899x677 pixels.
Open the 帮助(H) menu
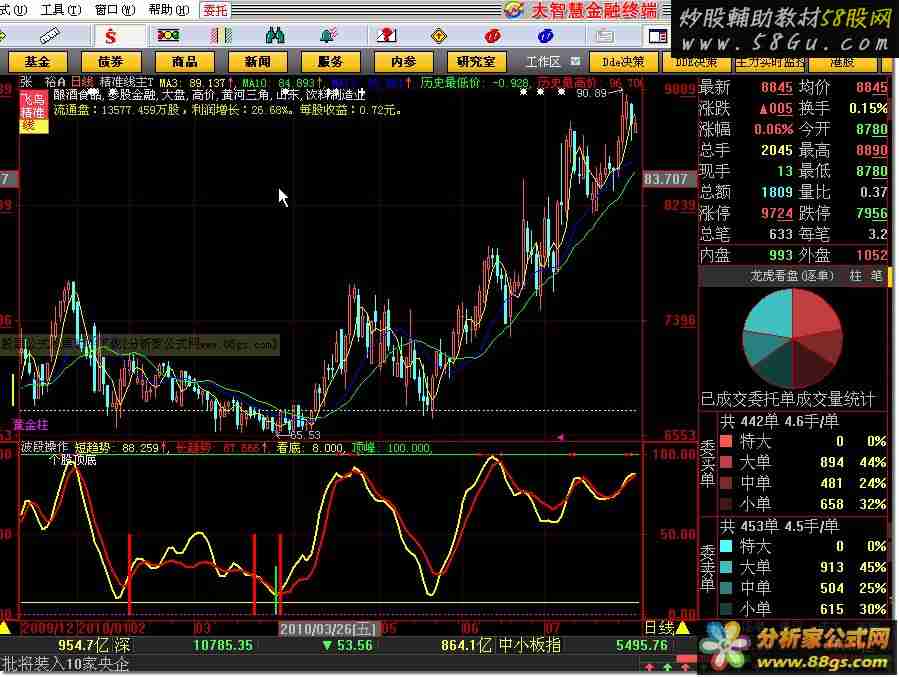click(169, 10)
